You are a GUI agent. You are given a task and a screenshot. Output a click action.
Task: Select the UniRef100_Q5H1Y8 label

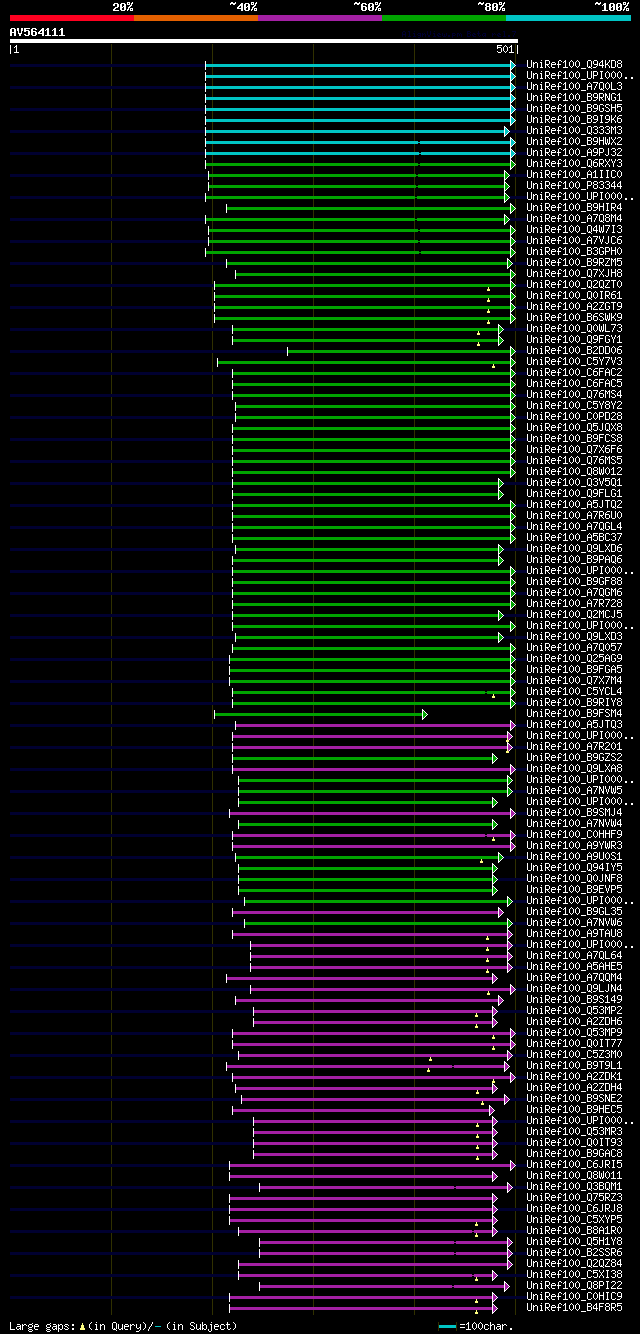[574, 1241]
